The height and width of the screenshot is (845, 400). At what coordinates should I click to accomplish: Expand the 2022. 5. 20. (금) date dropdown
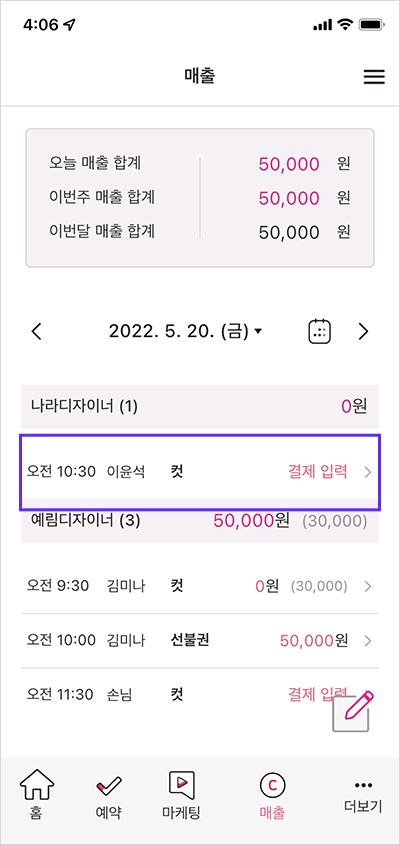point(185,331)
